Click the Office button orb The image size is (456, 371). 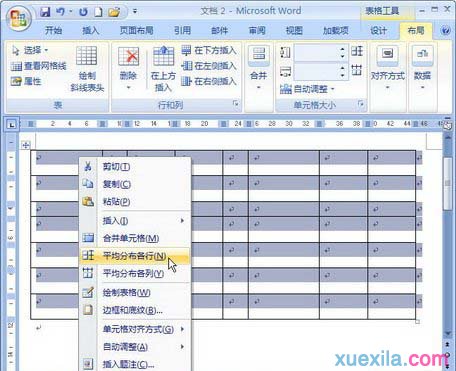click(19, 18)
